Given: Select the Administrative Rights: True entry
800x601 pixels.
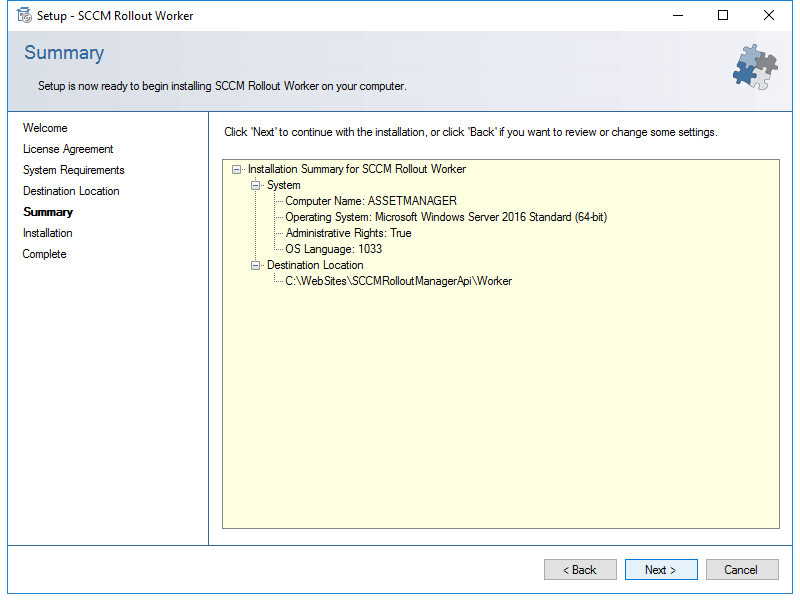Looking at the screenshot, I should [348, 233].
